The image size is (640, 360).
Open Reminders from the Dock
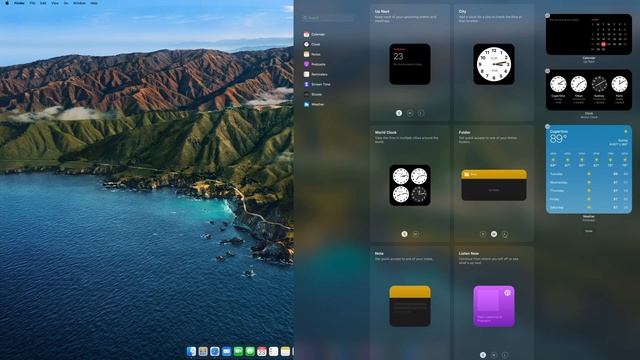point(274,351)
